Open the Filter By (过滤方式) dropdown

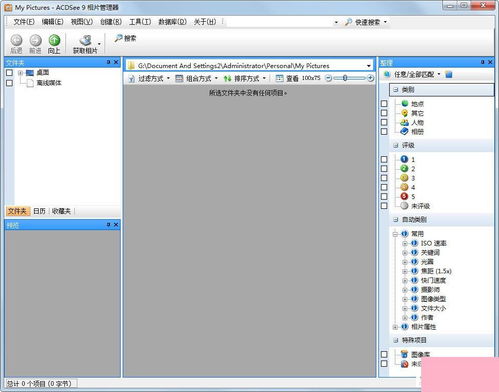(150, 78)
